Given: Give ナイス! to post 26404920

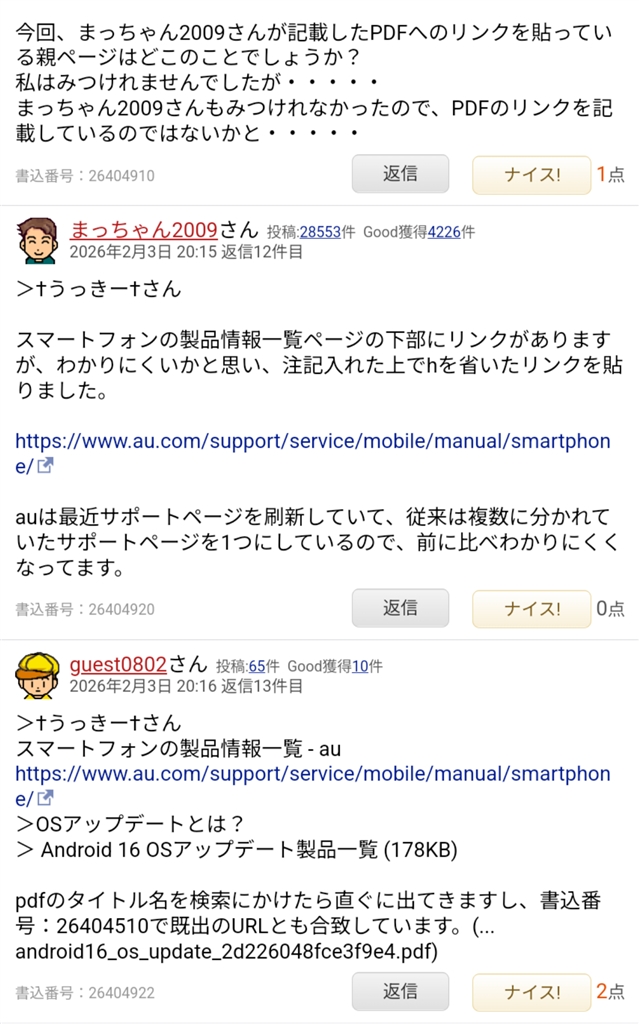Looking at the screenshot, I should (x=531, y=609).
